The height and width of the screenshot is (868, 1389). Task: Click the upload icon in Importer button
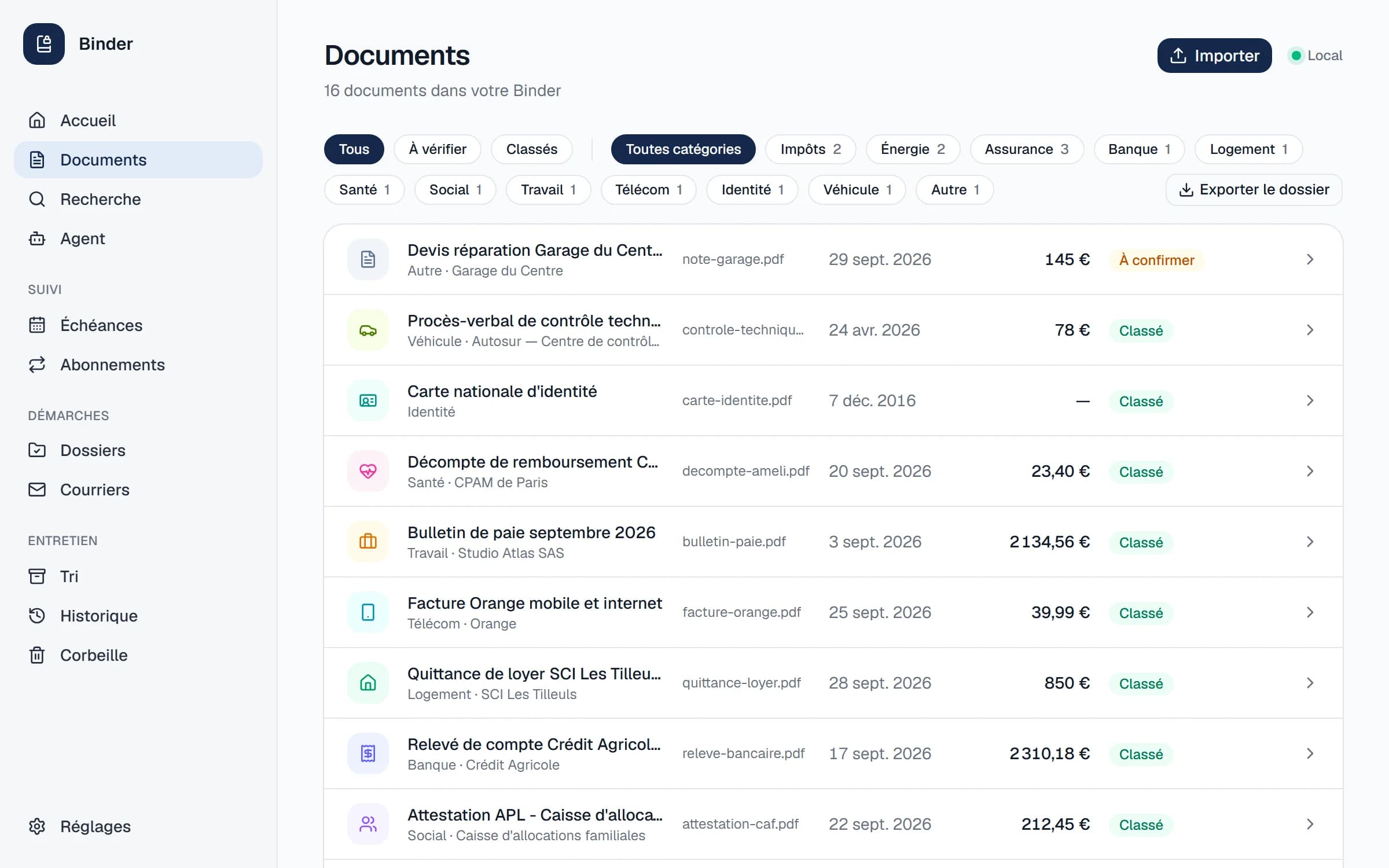(x=1178, y=56)
